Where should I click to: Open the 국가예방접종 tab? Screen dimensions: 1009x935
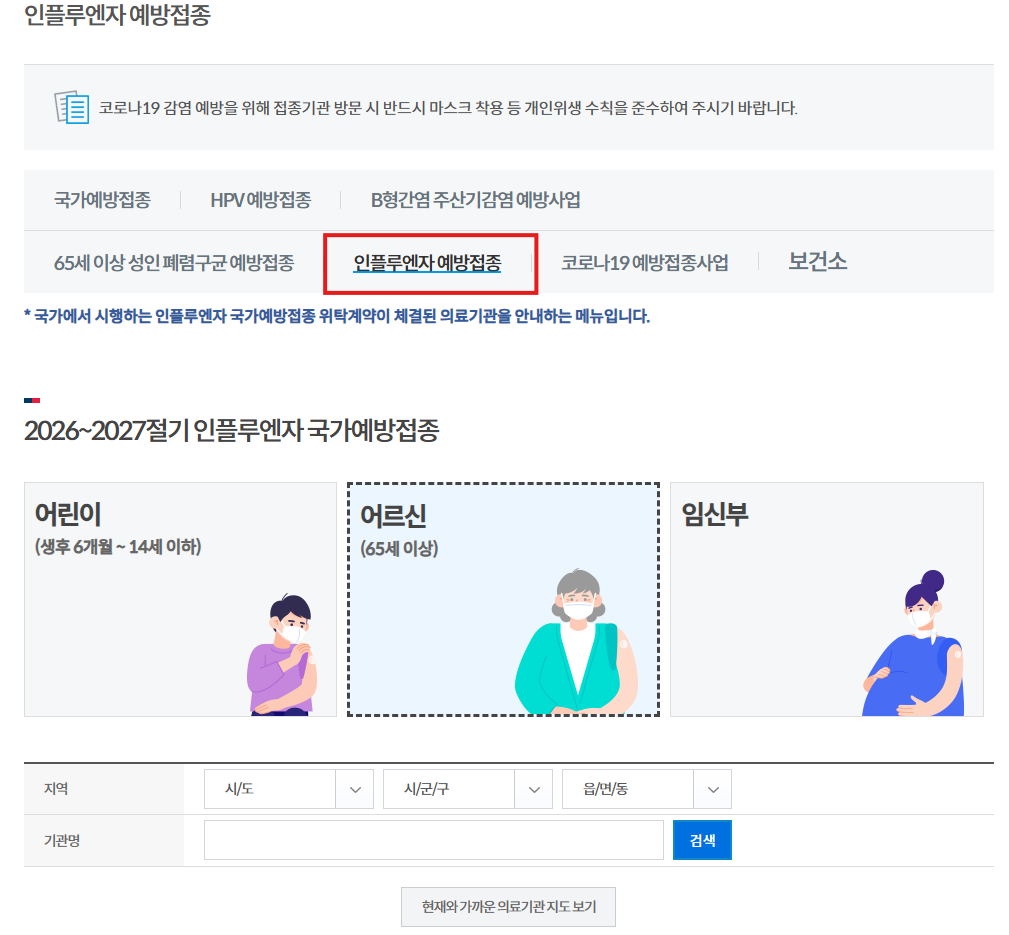click(x=102, y=200)
